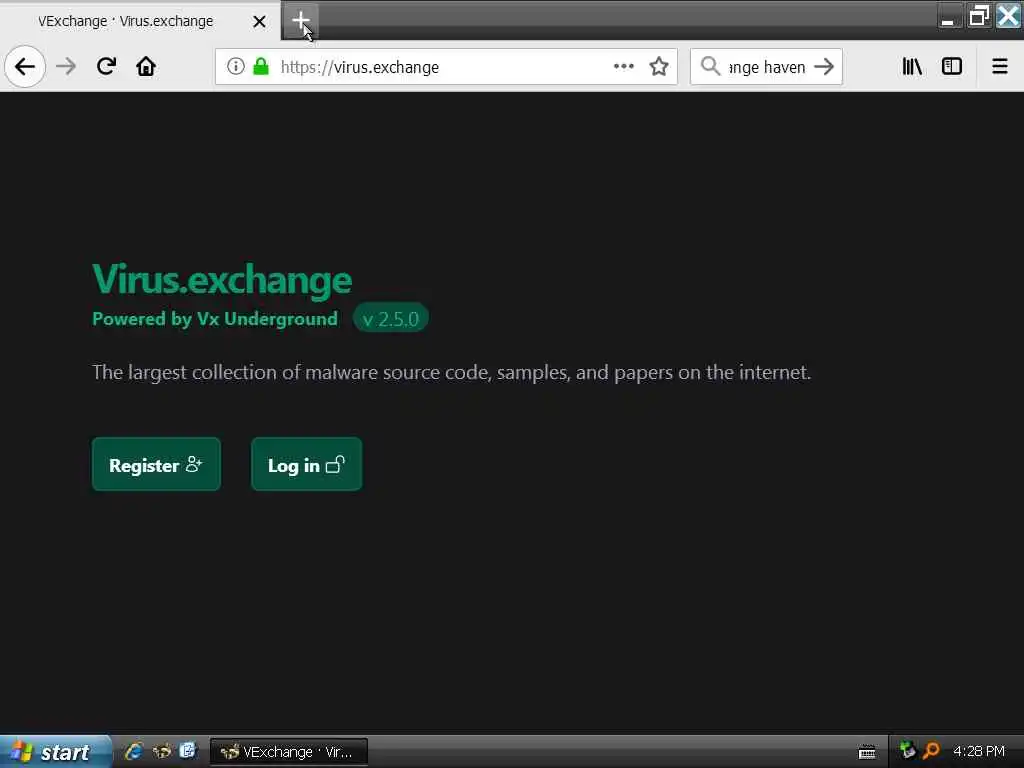
Task: Go back with the browser back arrow
Action: [25, 67]
